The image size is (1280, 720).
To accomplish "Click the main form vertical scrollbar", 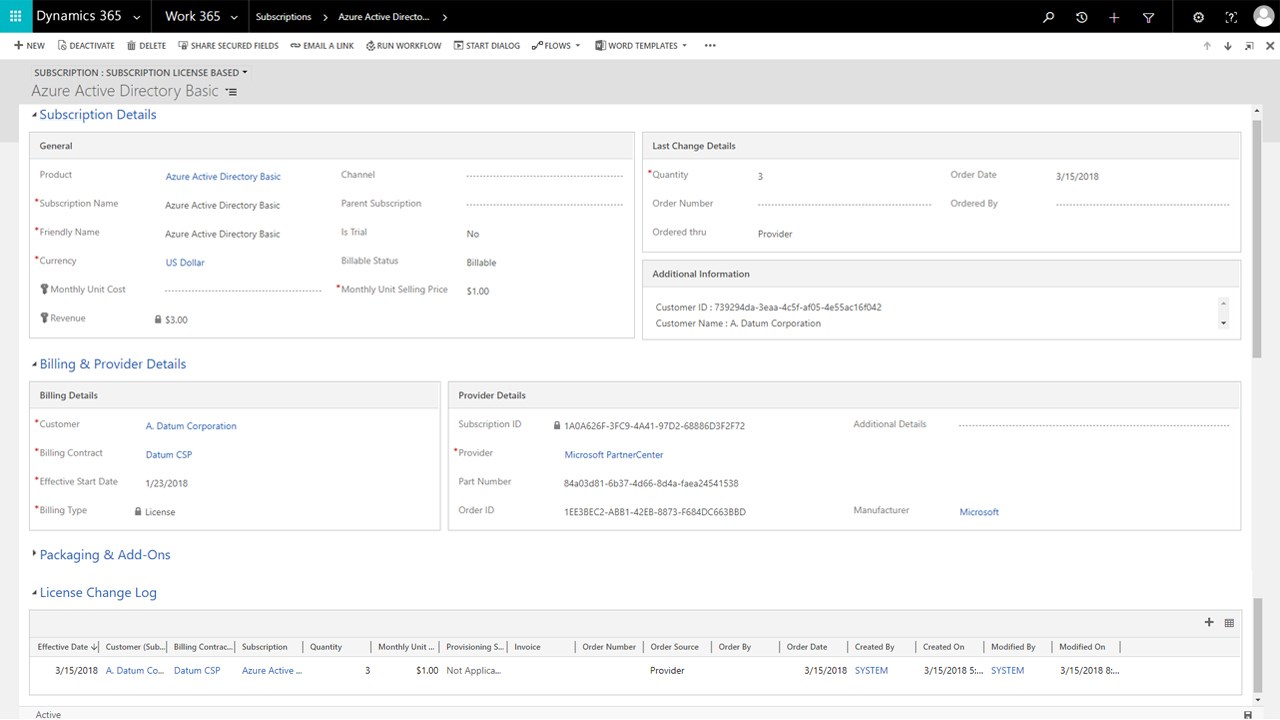I will point(1258,240).
